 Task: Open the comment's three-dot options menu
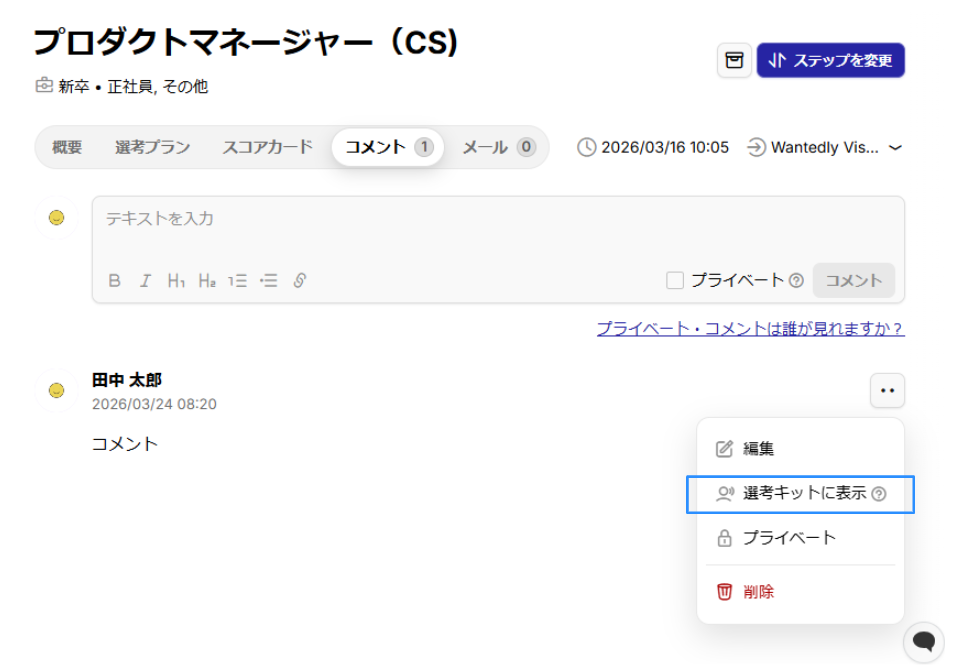click(x=887, y=390)
